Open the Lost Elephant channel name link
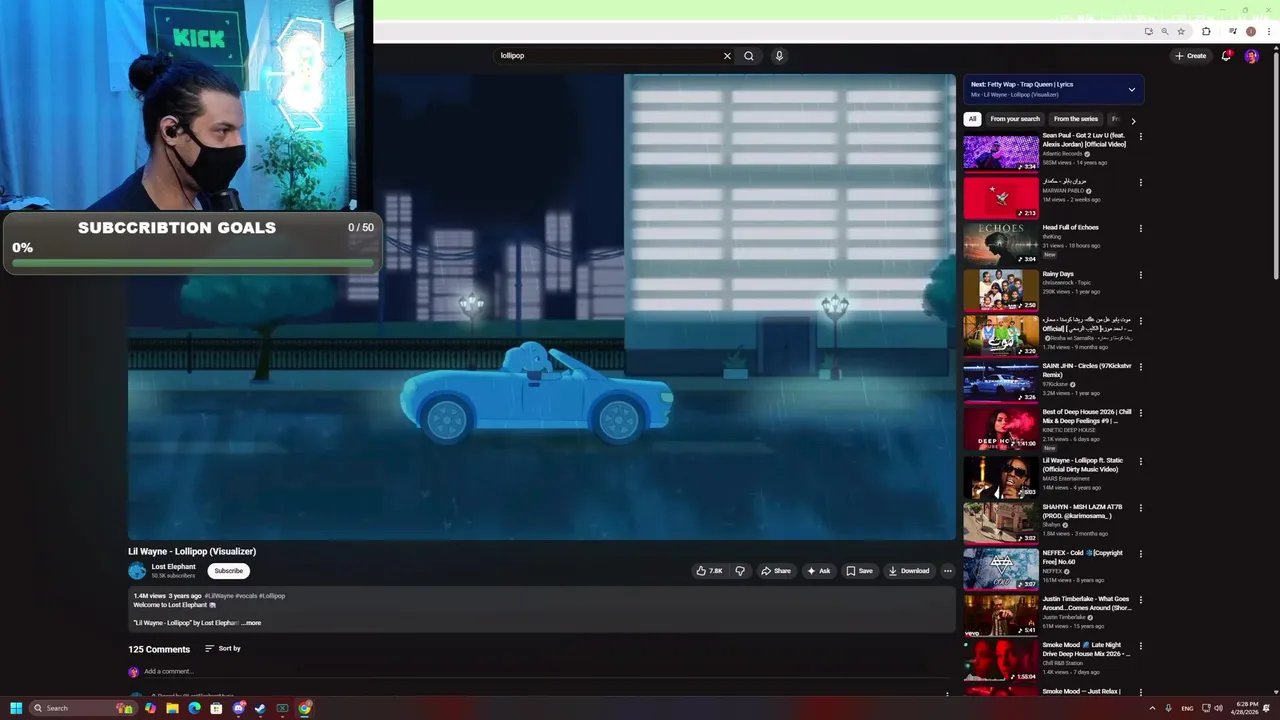The height and width of the screenshot is (720, 1280). coord(173,567)
